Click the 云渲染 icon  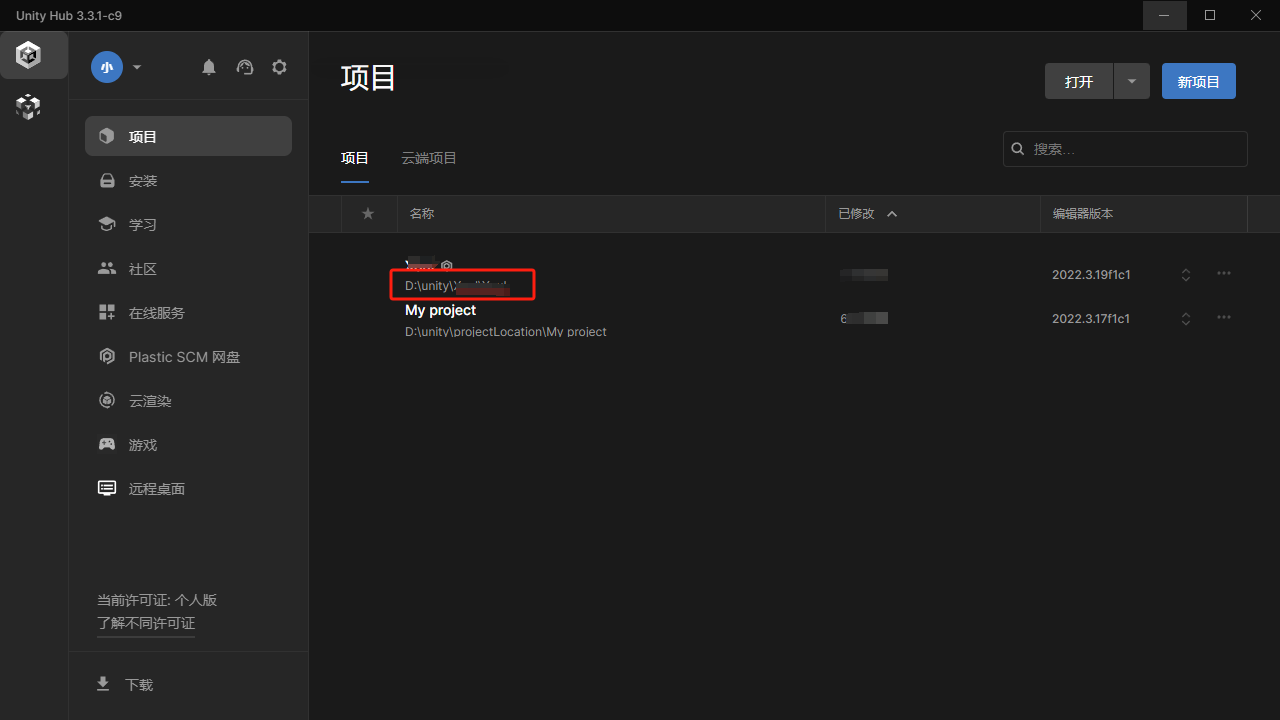107,400
